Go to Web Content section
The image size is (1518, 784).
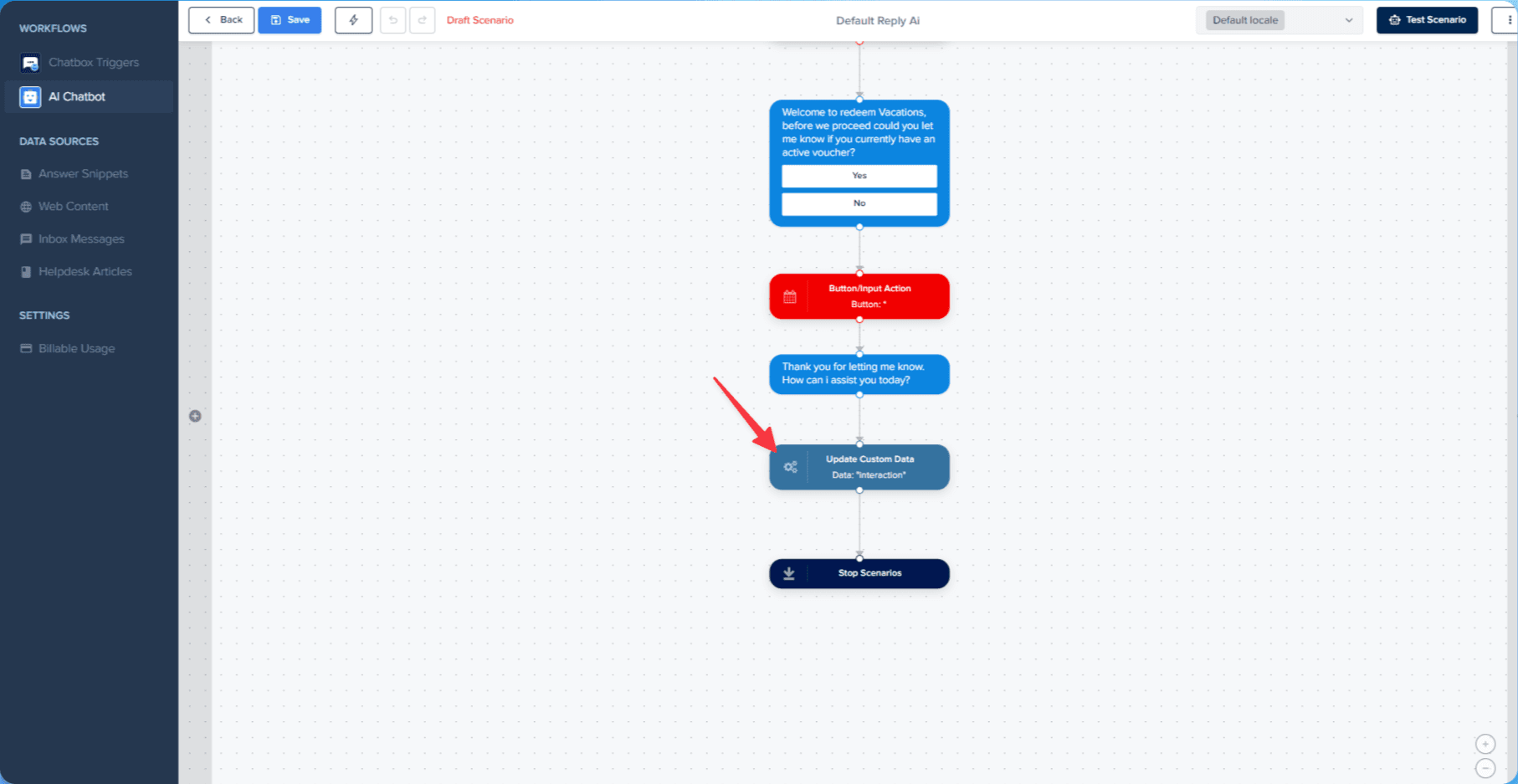(x=74, y=207)
